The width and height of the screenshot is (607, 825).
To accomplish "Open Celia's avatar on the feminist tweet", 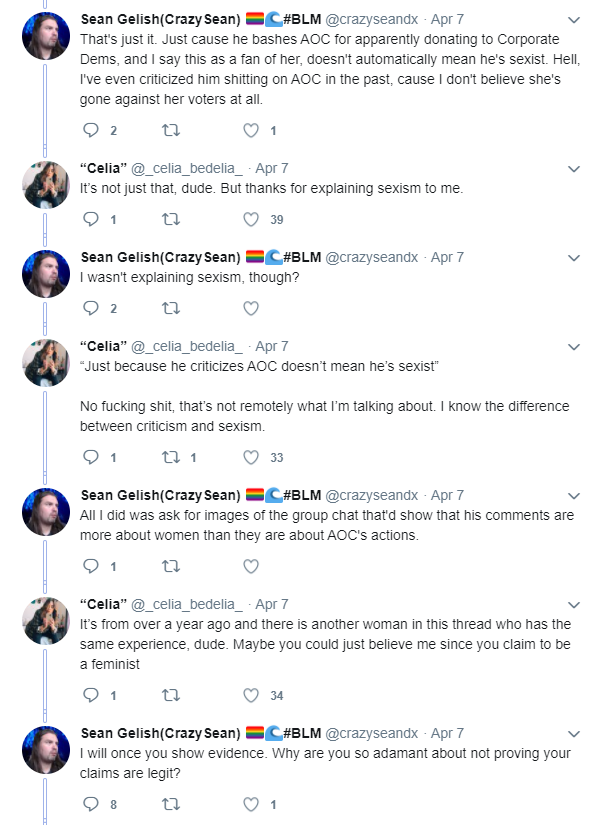I will pyautogui.click(x=46, y=621).
